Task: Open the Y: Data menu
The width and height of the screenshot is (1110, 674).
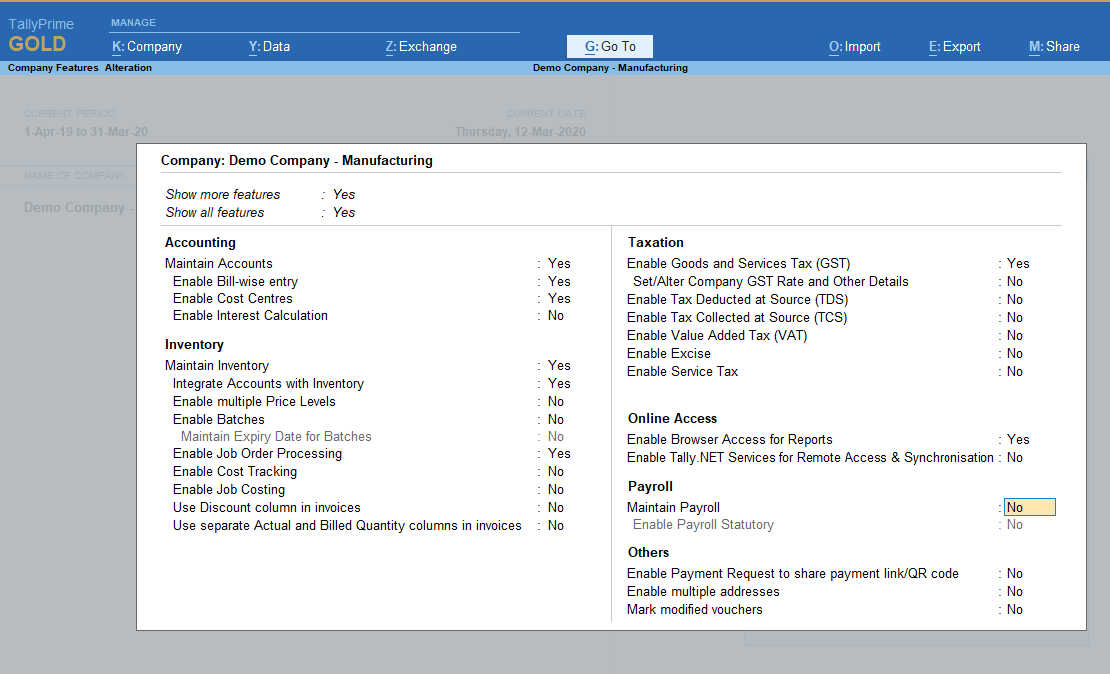Action: click(x=269, y=46)
